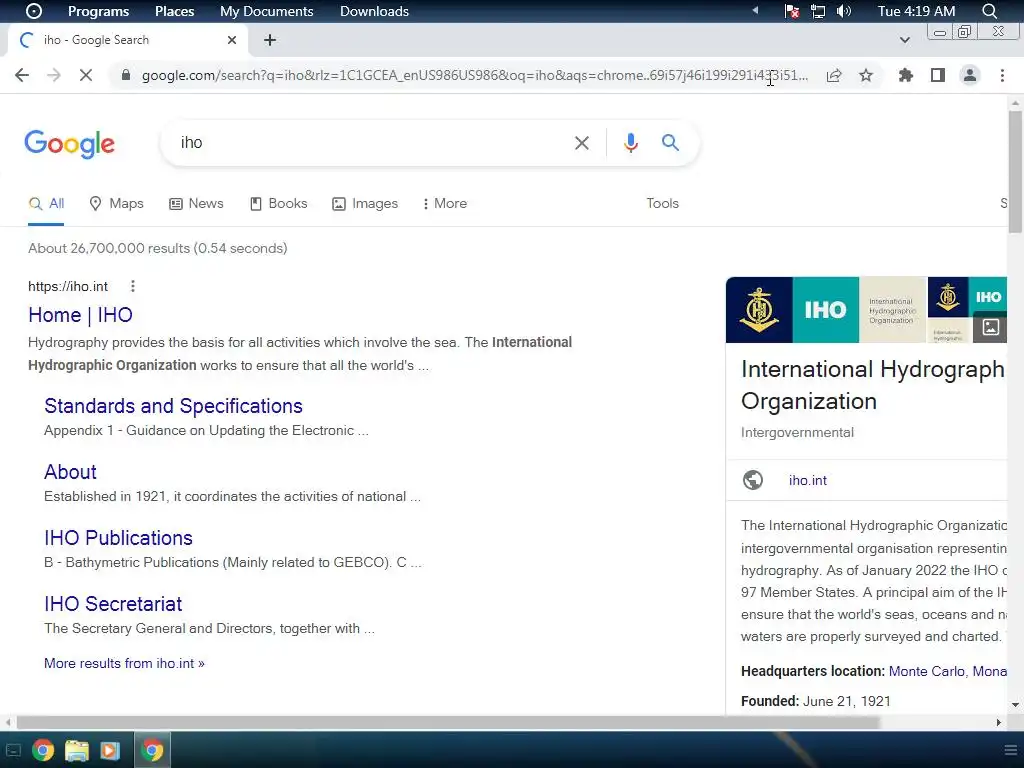This screenshot has width=1024, height=768.
Task: Open the media player icon in taskbar
Action: (x=110, y=750)
